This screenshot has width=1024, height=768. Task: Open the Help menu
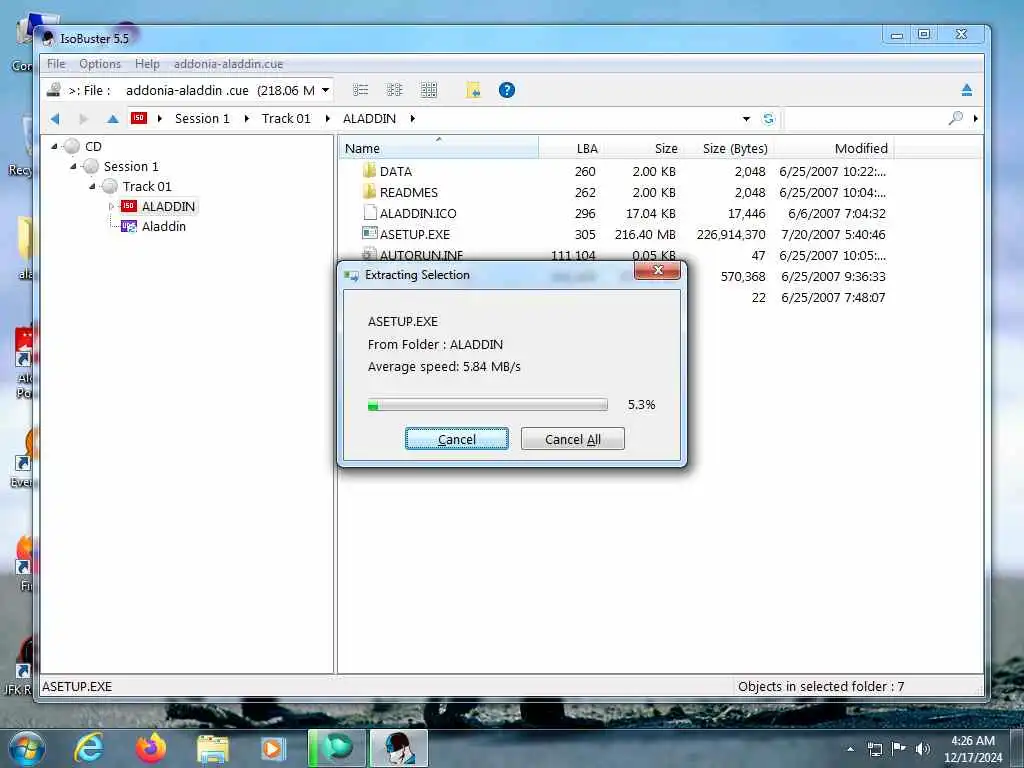point(147,64)
